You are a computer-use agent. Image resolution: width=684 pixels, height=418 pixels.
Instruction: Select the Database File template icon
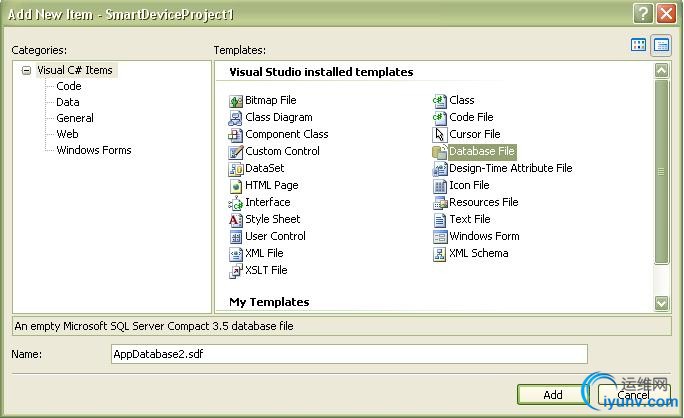coord(440,152)
